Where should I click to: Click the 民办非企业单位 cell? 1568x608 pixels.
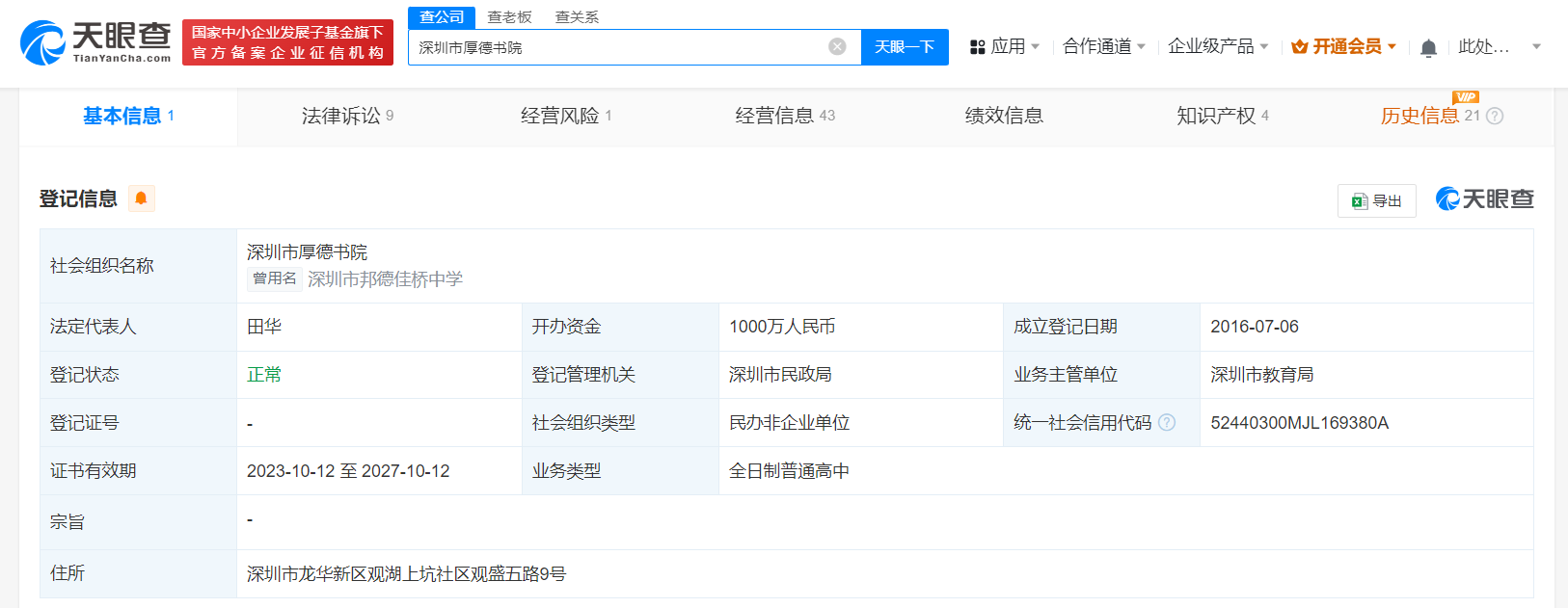tap(789, 423)
